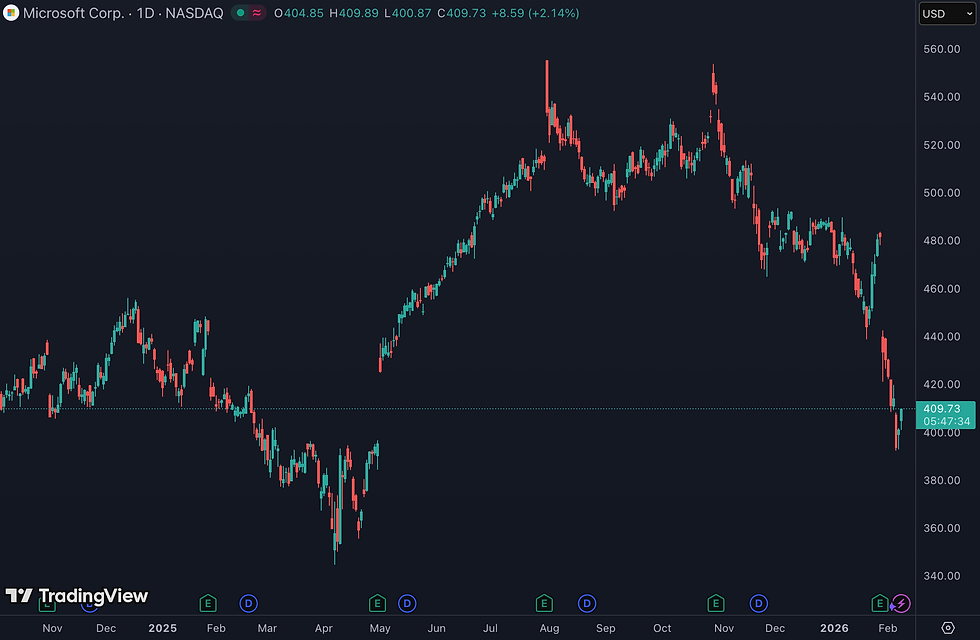This screenshot has height=640, width=980.
Task: Toggle the pink approximate-data indicator
Action: pyautogui.click(x=257, y=13)
